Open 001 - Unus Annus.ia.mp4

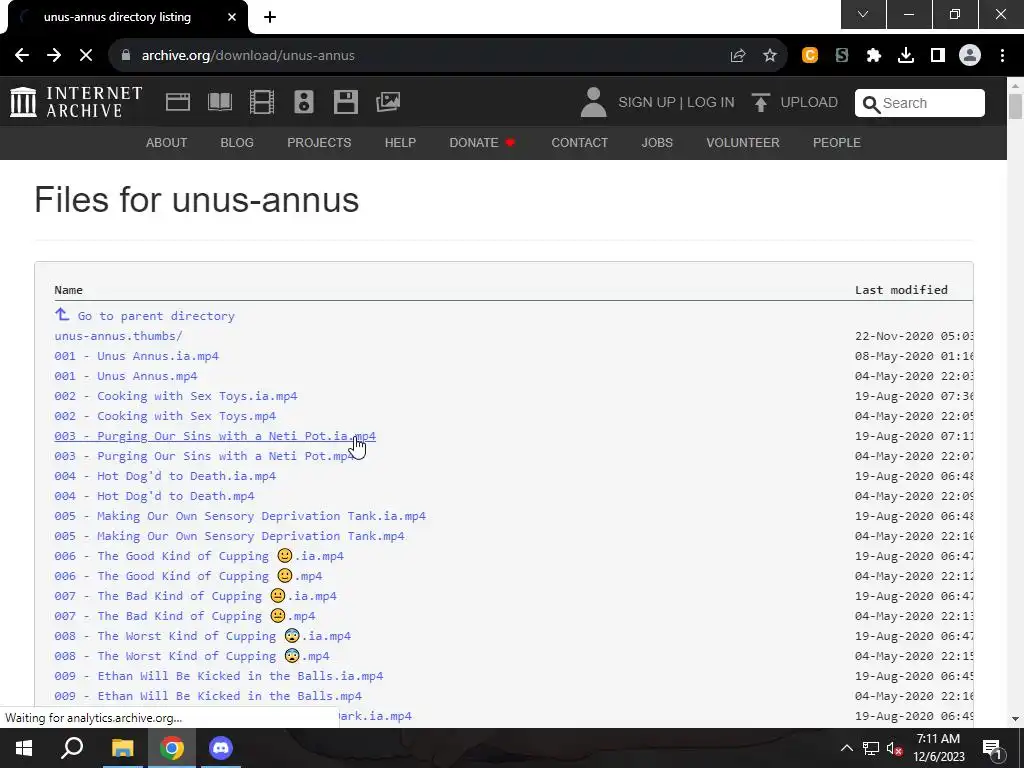[136, 356]
